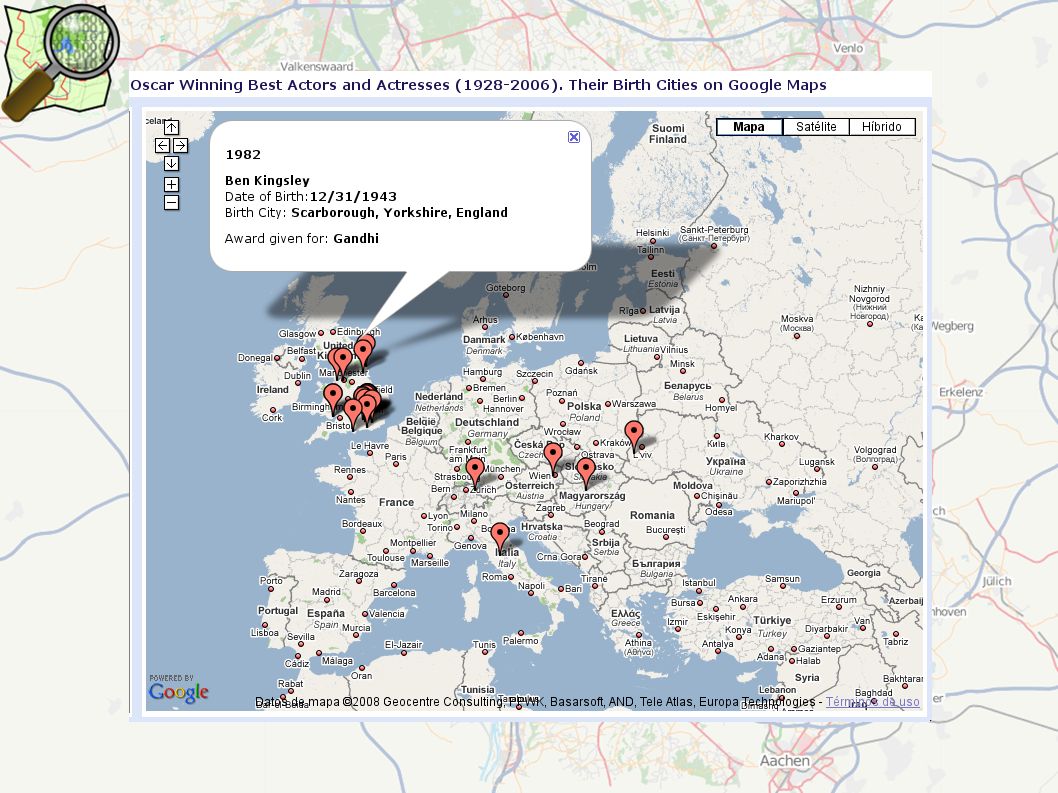Image resolution: width=1058 pixels, height=793 pixels.
Task: Open the Términos de uso link
Action: pyautogui.click(x=872, y=702)
